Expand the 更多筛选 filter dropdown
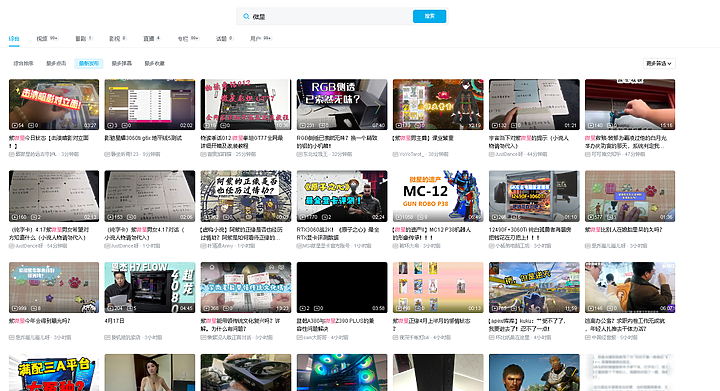The width and height of the screenshot is (720, 391). pos(659,63)
